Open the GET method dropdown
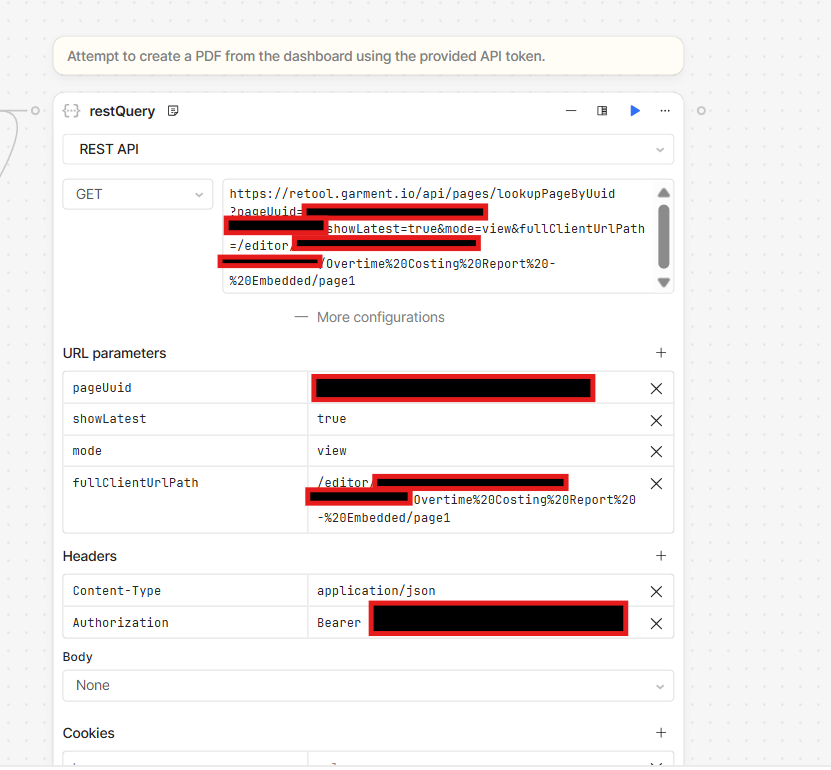Image resolution: width=831 pixels, height=770 pixels. point(137,194)
